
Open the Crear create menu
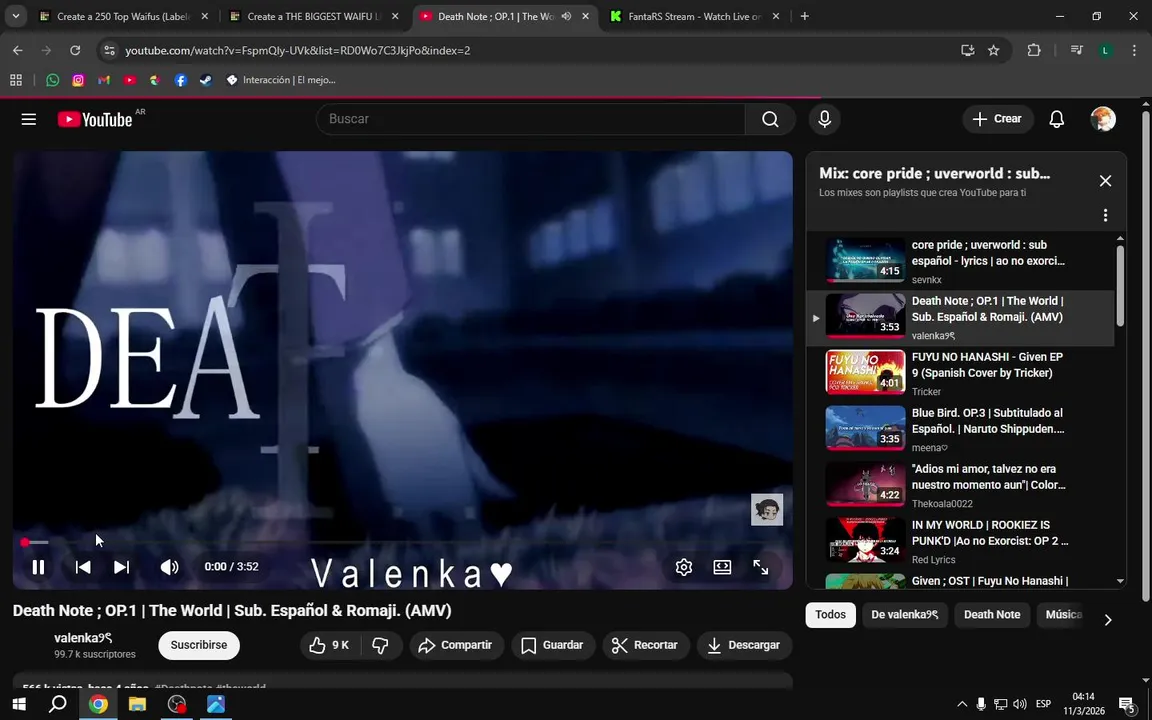coord(997,119)
